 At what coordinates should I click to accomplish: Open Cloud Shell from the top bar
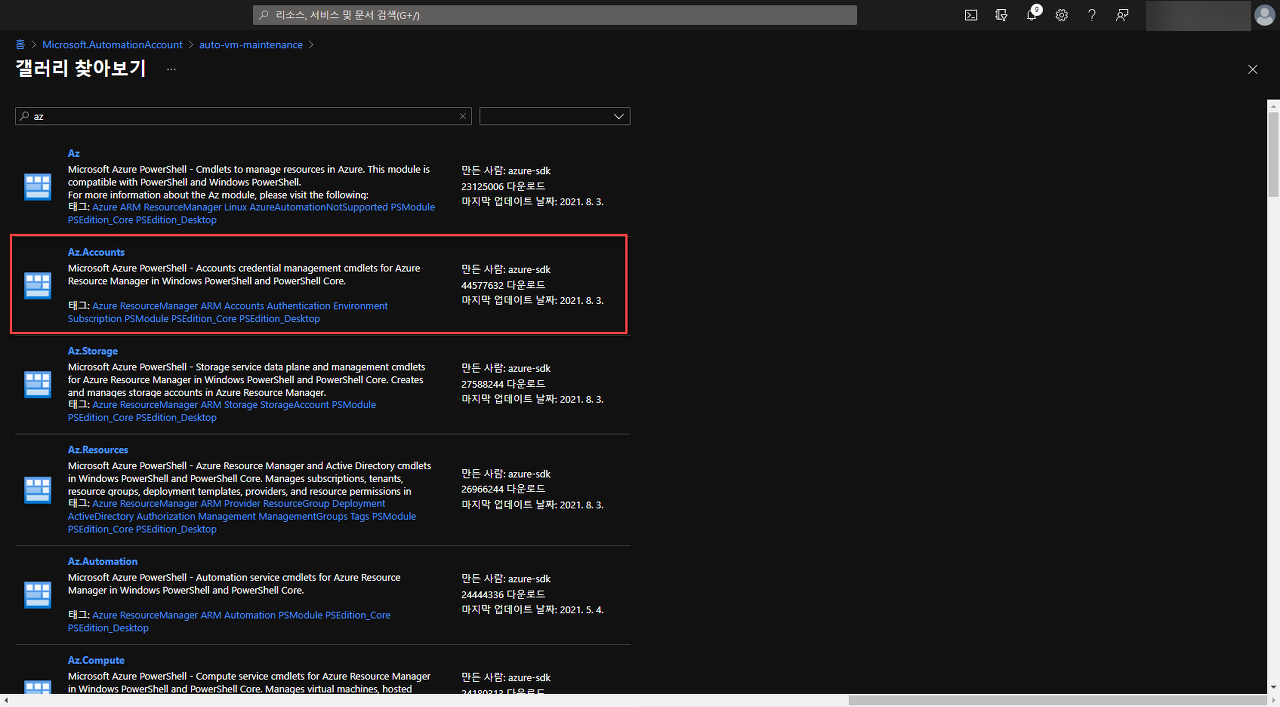[x=971, y=15]
